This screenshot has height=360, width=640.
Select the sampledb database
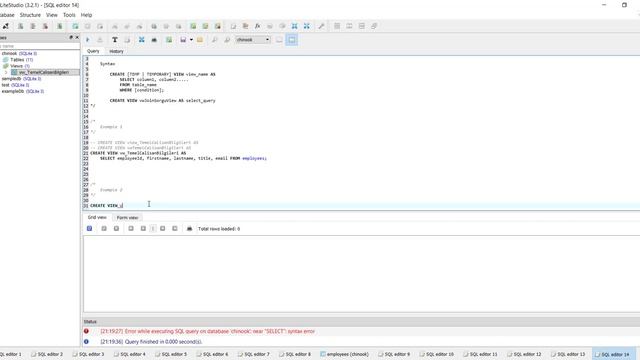[x=21, y=78]
